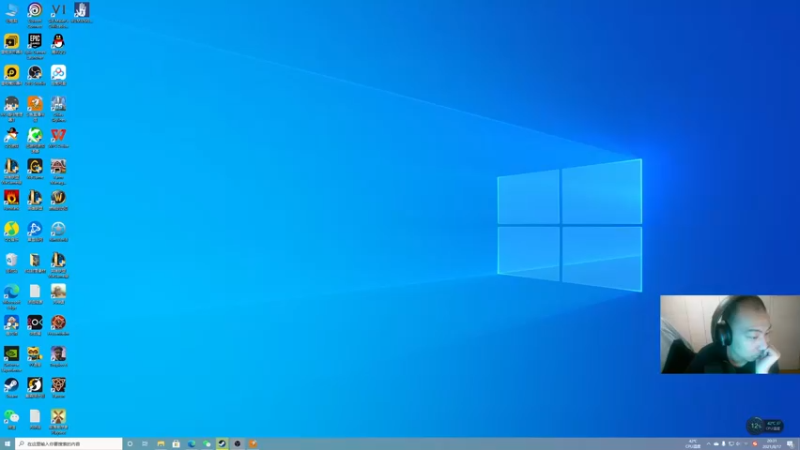Viewport: 800px width, 450px height.
Task: Expand the system tray hidden icons chevron
Action: tap(708, 444)
